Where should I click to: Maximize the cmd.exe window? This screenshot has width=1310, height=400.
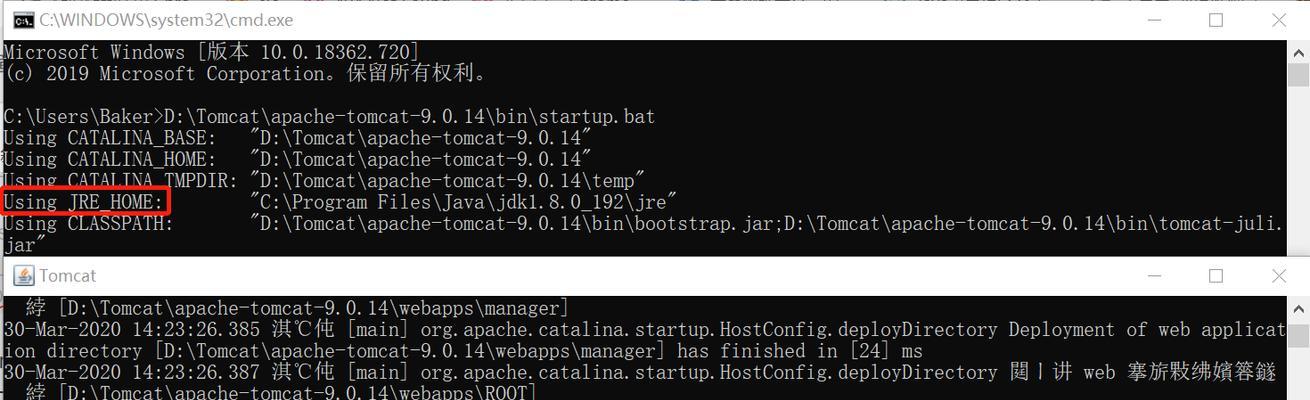(x=1216, y=20)
